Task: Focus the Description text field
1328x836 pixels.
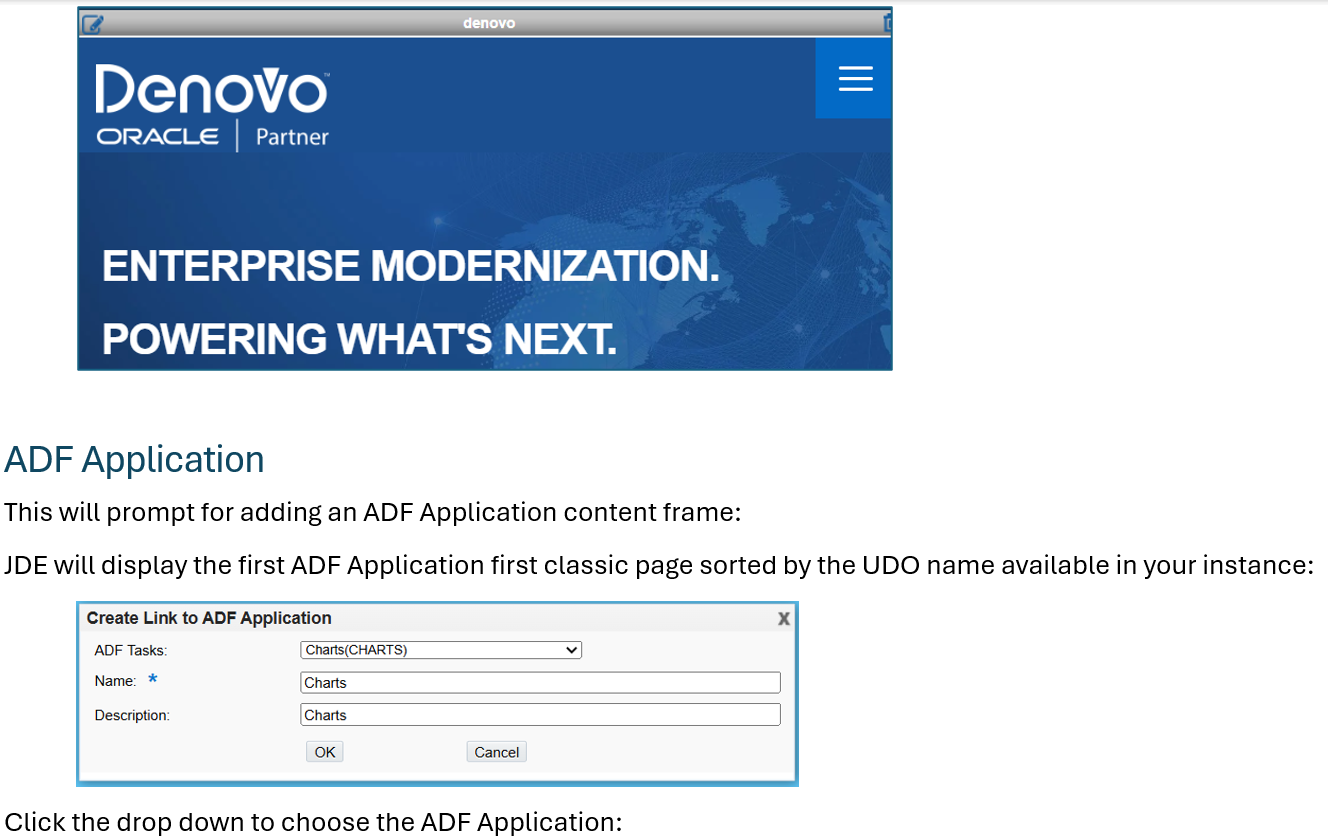Action: coord(540,715)
